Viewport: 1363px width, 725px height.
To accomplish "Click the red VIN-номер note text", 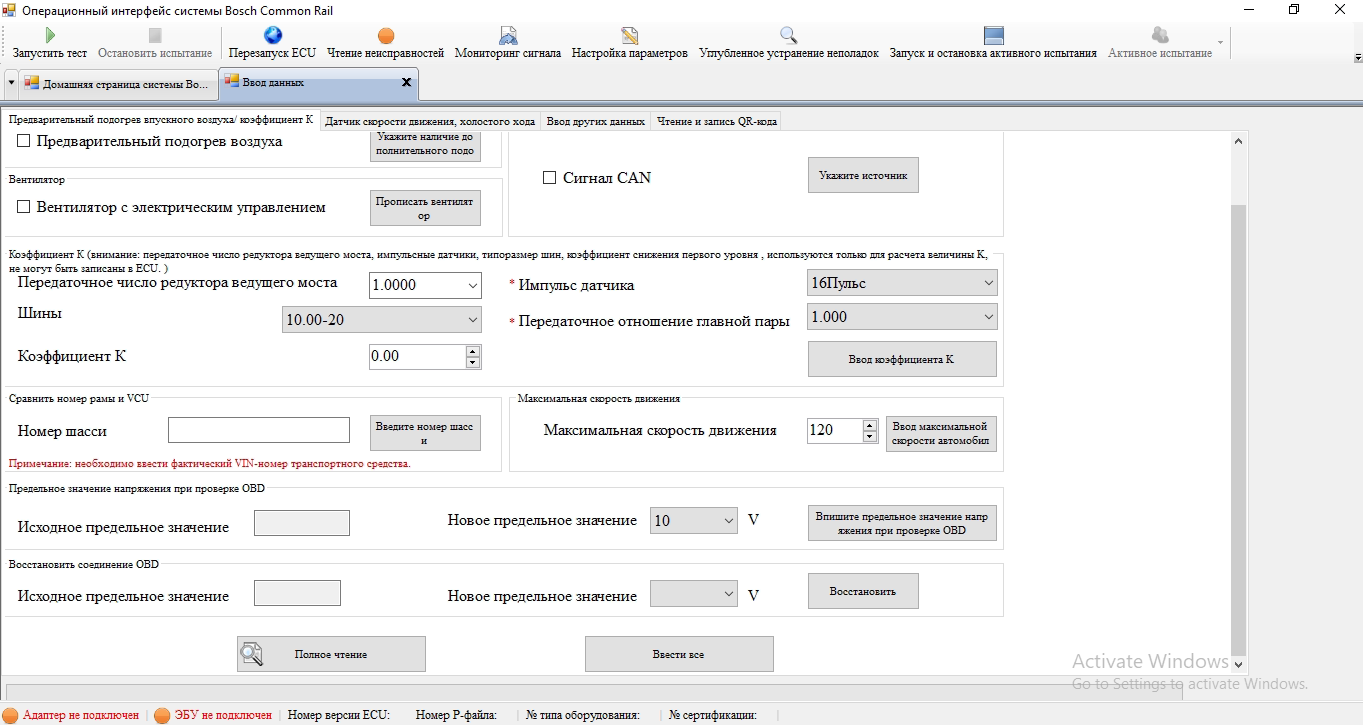I will [210, 464].
